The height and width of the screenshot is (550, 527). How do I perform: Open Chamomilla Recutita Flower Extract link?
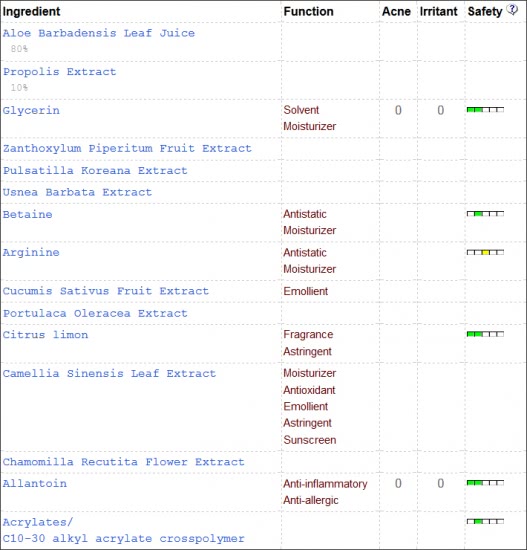[x=124, y=462]
